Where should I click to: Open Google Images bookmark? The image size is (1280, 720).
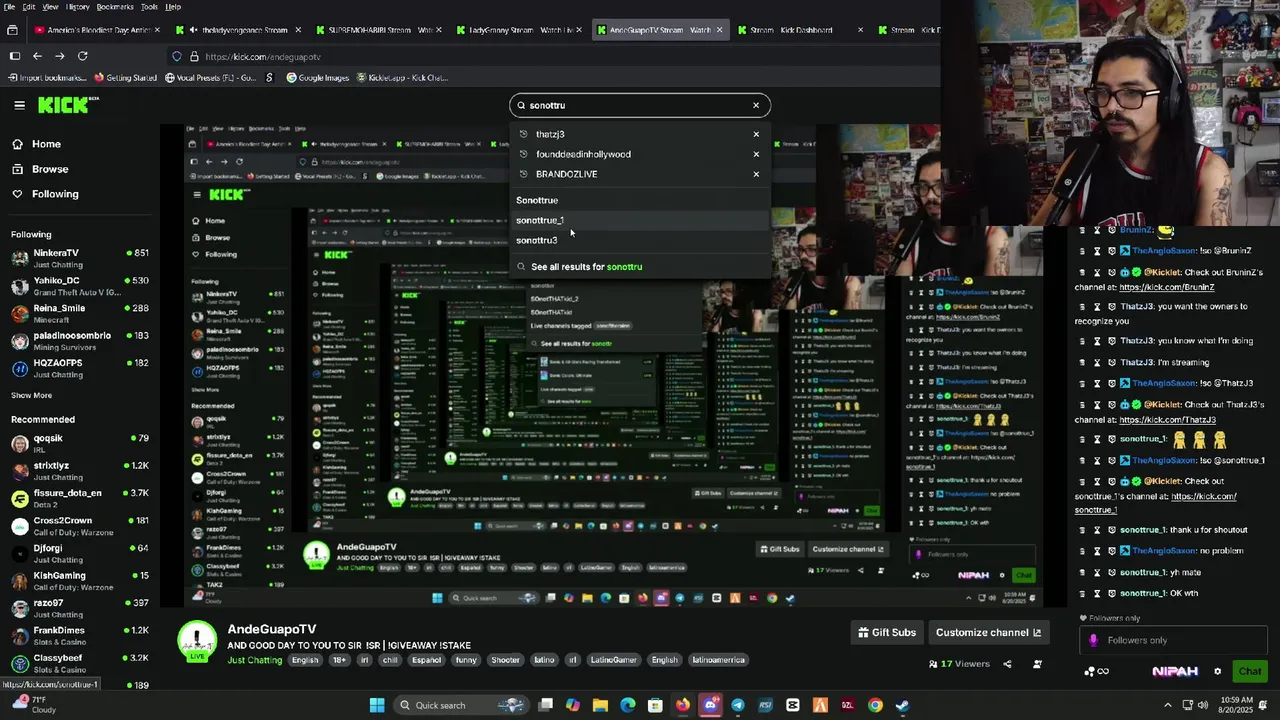point(318,78)
